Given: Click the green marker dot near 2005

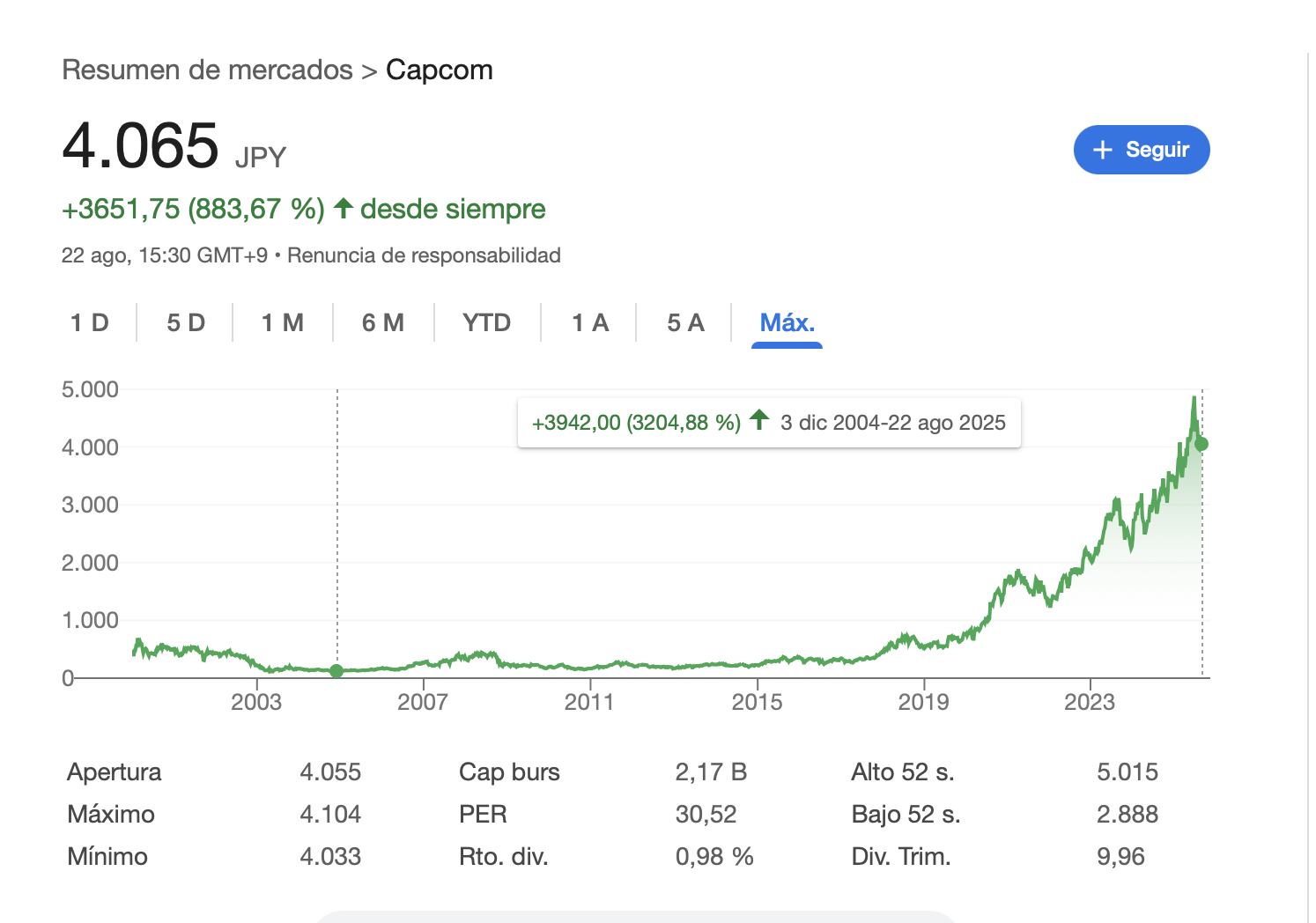Looking at the screenshot, I should pos(336,671).
